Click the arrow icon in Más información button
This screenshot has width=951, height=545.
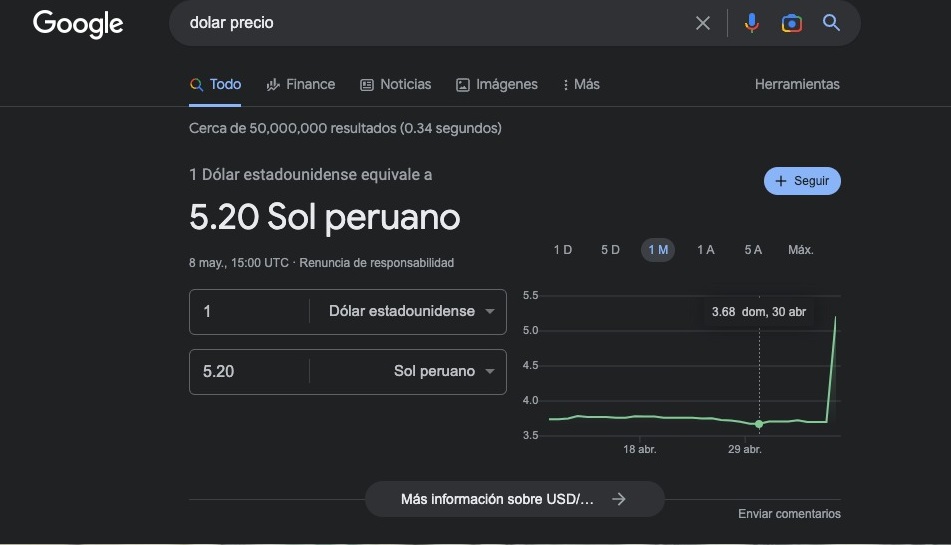(x=619, y=499)
